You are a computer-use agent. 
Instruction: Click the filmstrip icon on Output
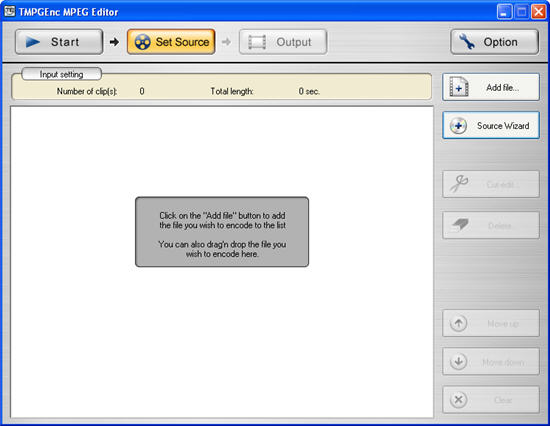click(x=257, y=42)
